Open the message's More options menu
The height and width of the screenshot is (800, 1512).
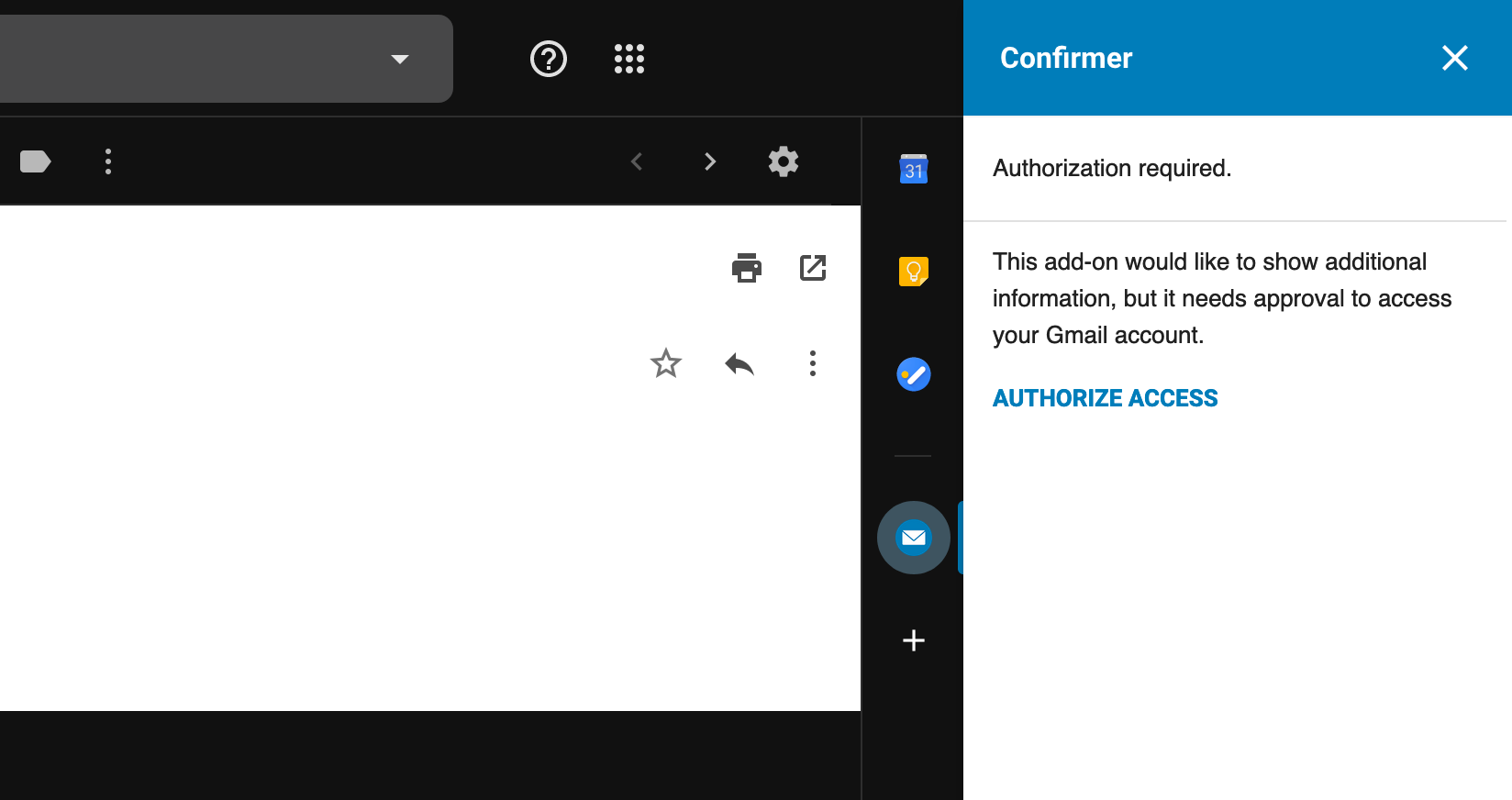[x=813, y=363]
